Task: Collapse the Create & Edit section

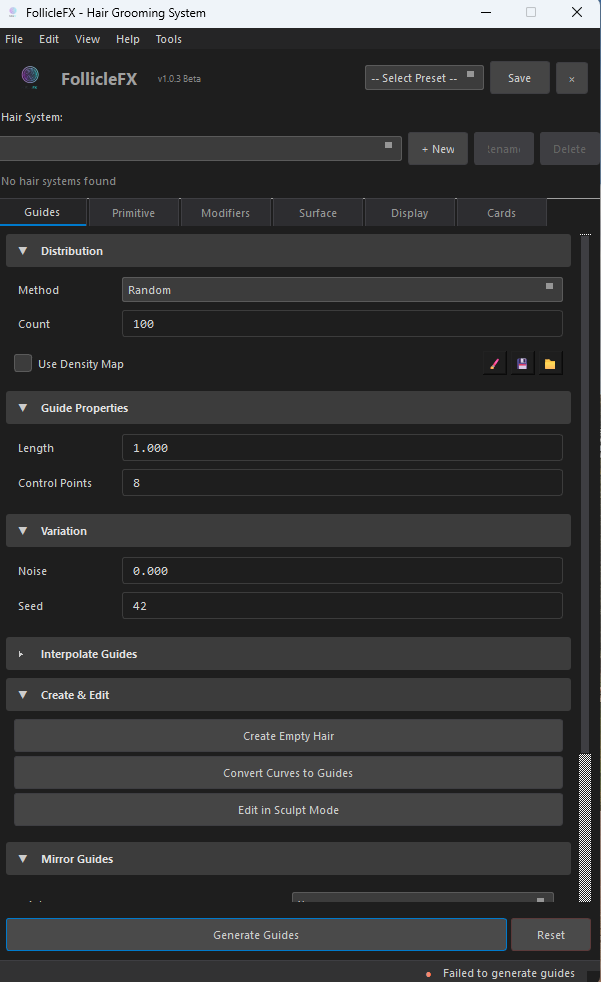Action: (288, 695)
